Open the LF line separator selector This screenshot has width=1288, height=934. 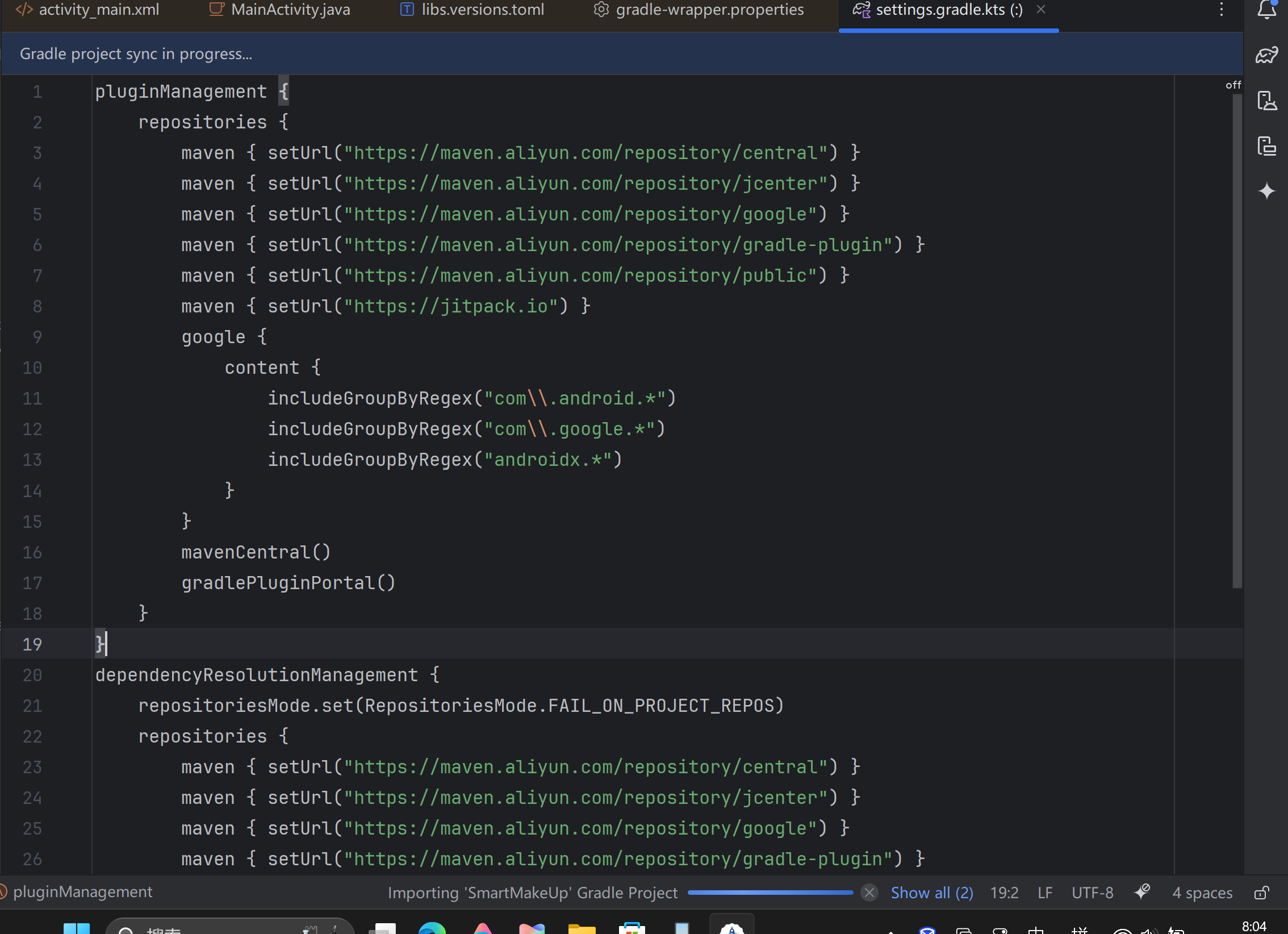[1044, 893]
